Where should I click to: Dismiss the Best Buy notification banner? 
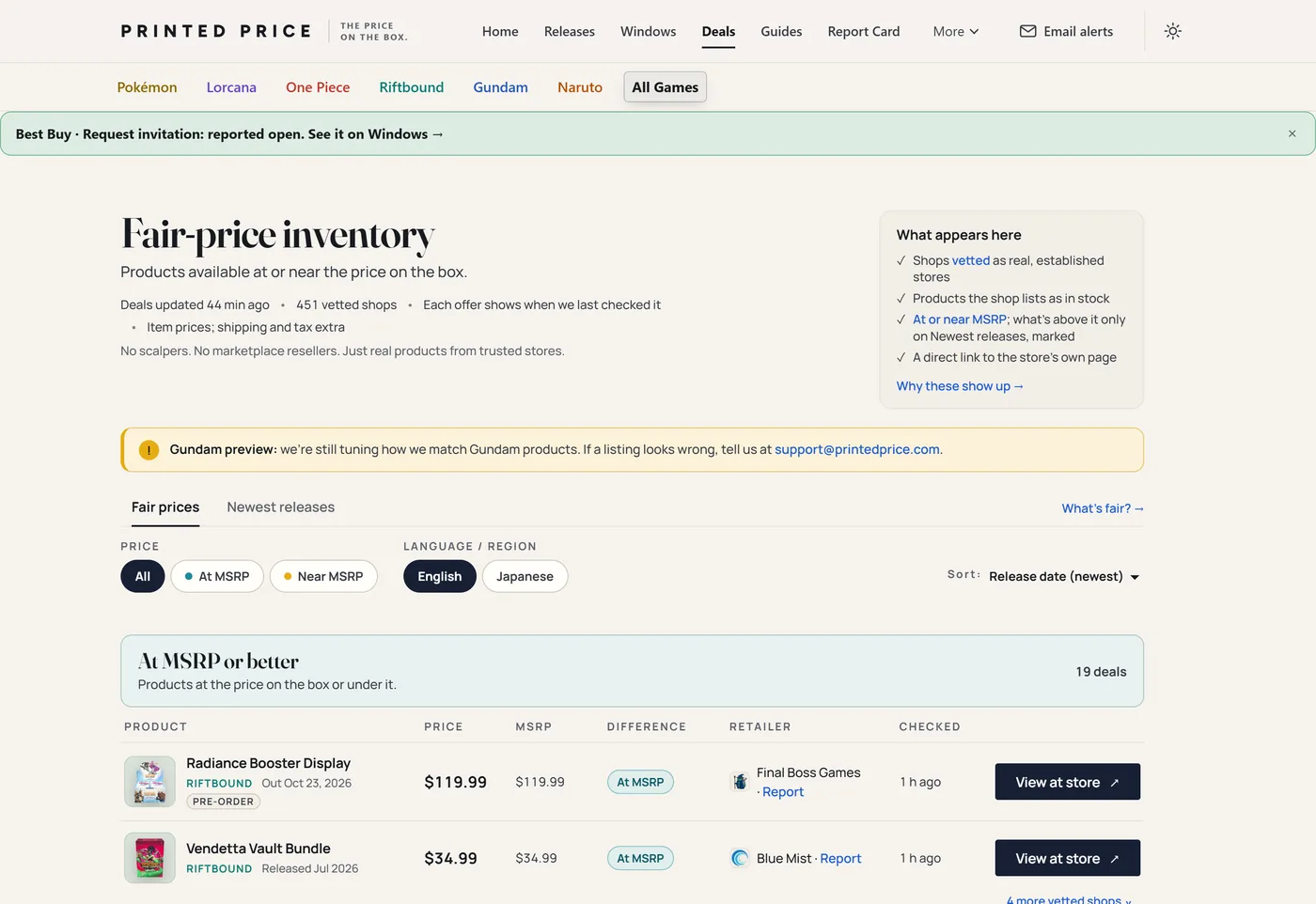pos(1292,133)
